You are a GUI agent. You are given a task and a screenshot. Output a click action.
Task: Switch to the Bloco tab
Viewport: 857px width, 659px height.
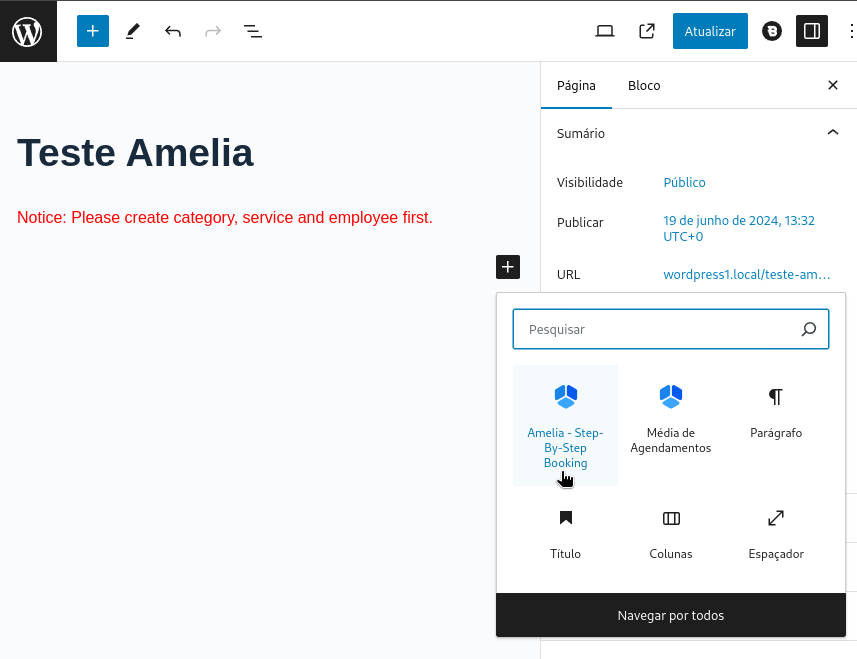[644, 86]
